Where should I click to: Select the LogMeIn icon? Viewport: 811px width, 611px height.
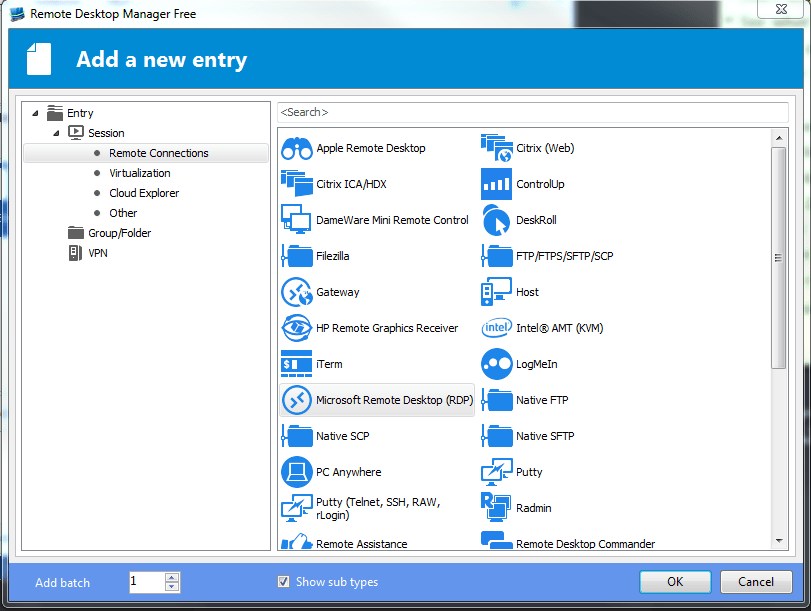pos(497,364)
